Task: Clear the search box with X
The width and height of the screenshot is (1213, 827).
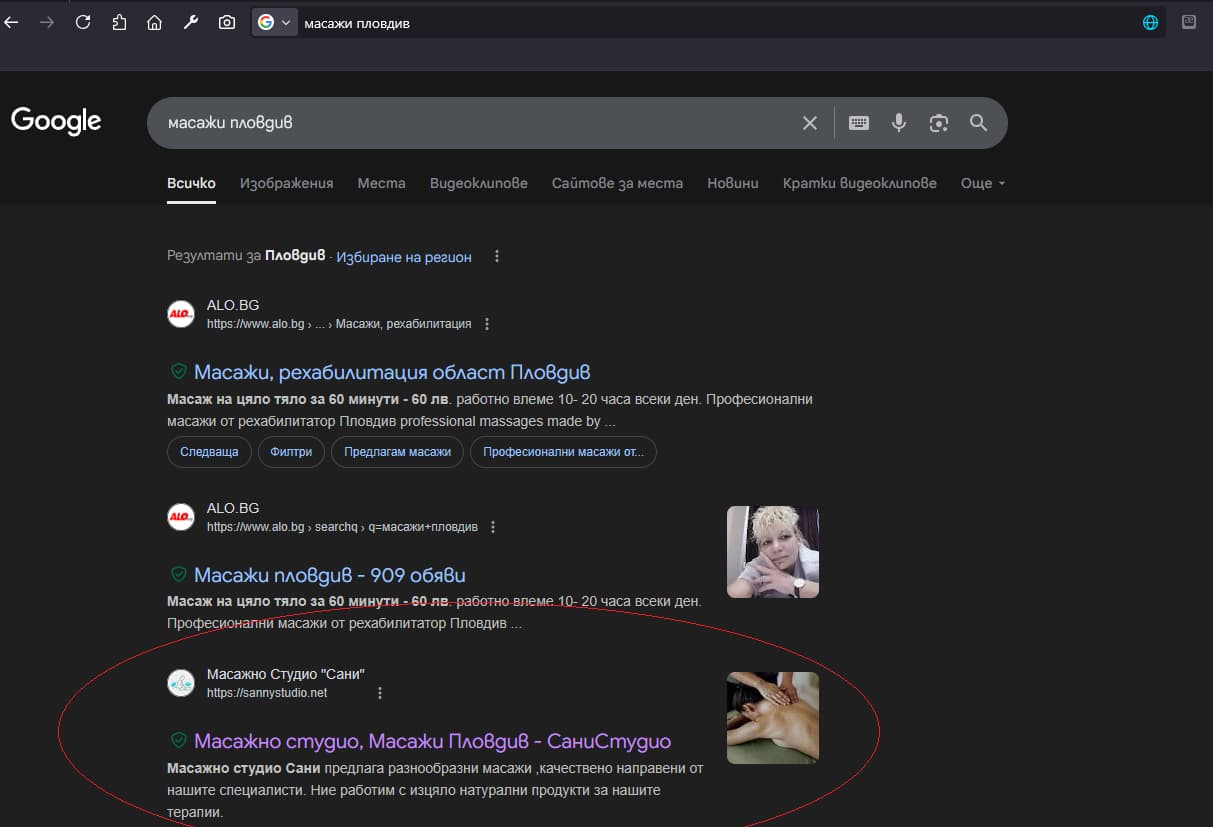Action: tap(809, 123)
